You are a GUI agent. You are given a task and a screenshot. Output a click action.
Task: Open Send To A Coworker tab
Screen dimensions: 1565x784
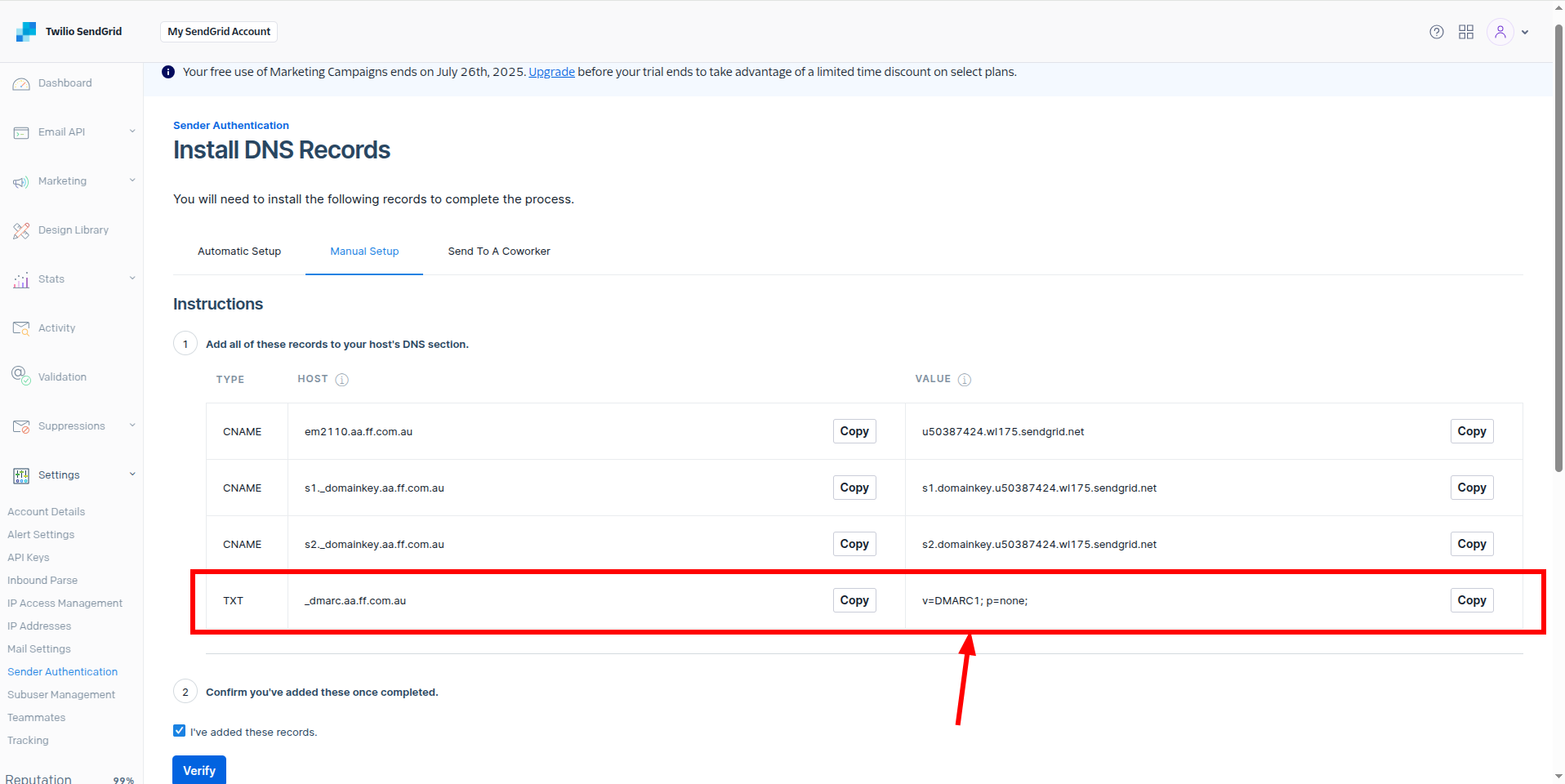499,252
